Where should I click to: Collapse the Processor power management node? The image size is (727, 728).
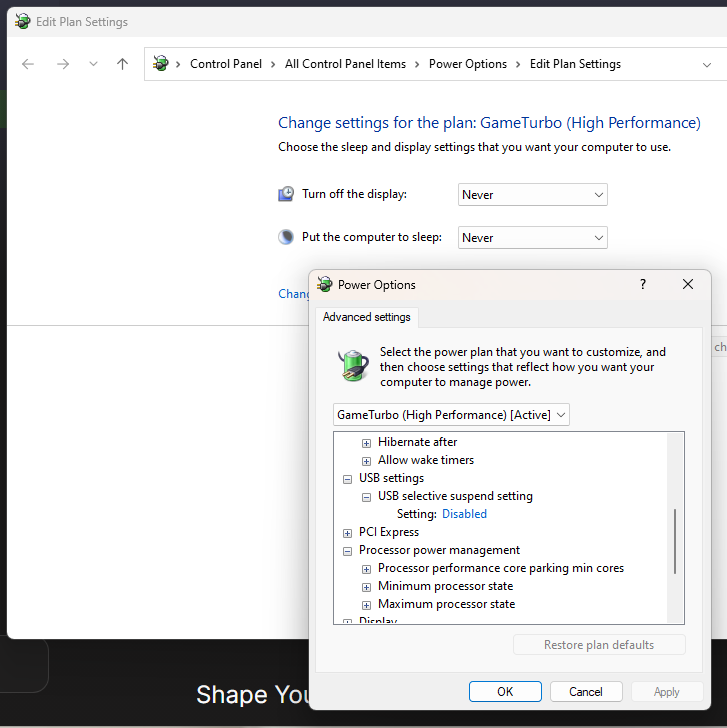347,552
